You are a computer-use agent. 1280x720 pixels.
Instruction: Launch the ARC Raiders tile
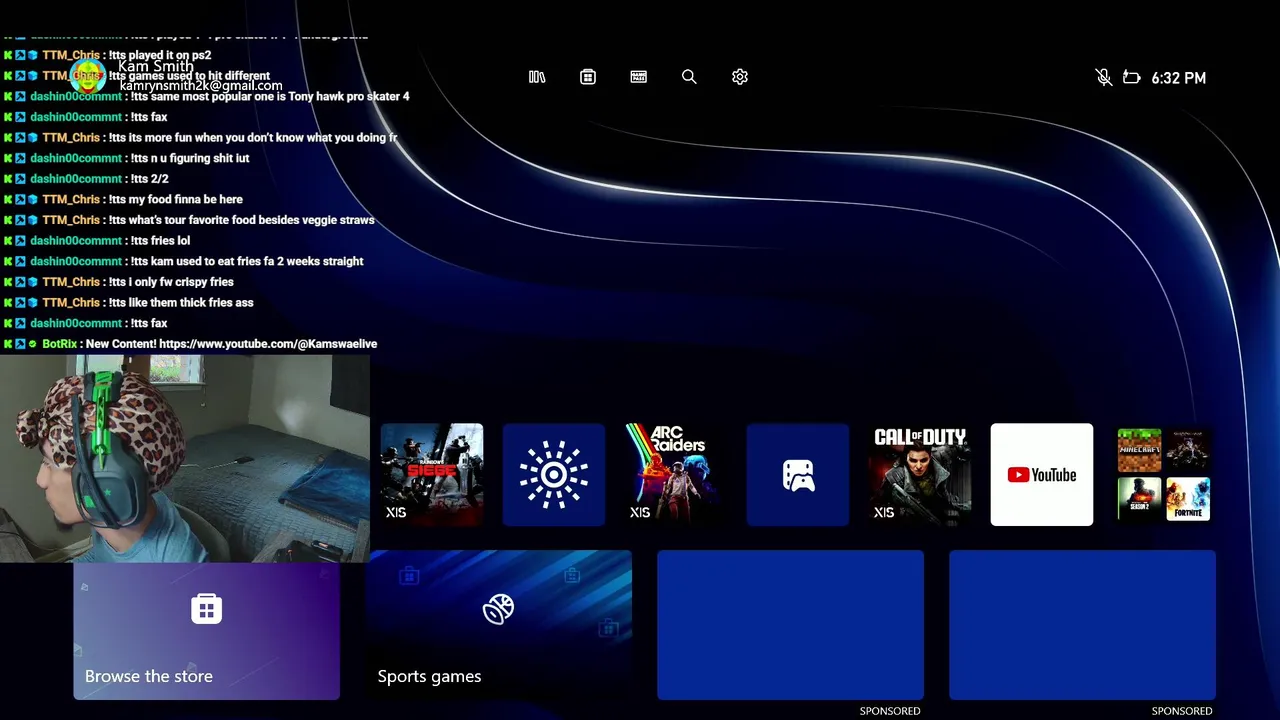[676, 475]
